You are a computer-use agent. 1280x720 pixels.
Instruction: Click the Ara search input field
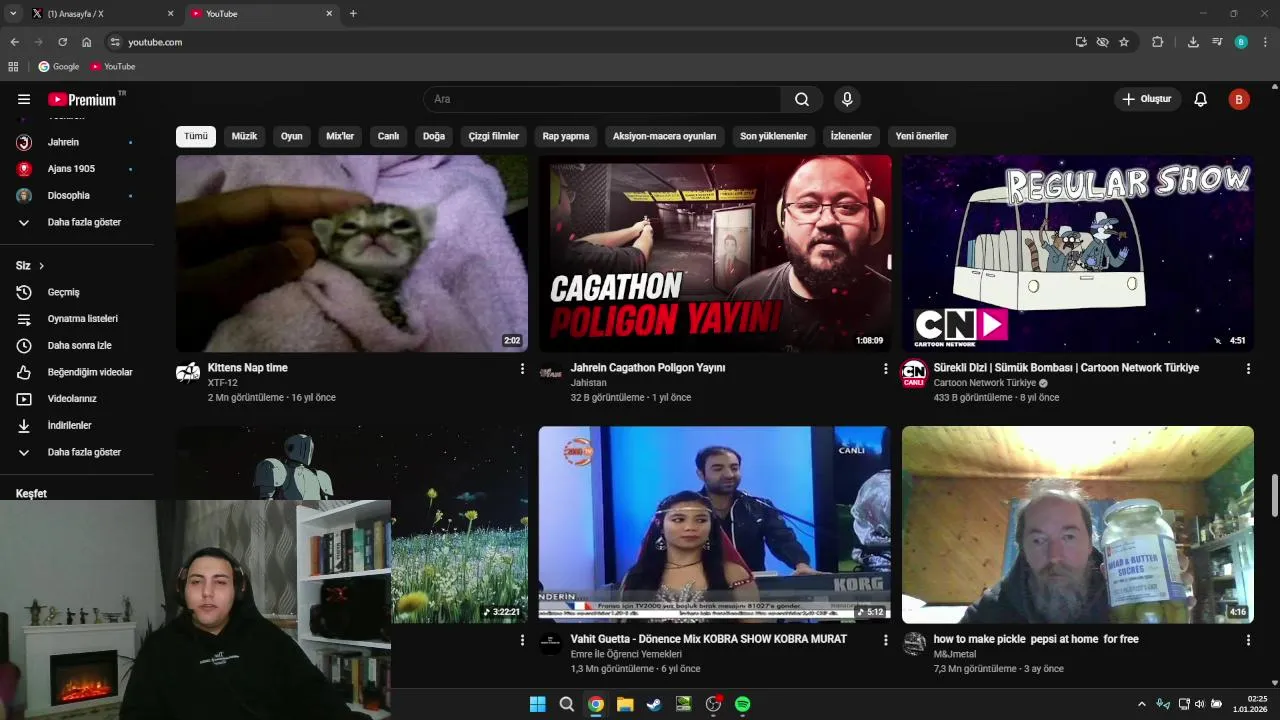602,99
